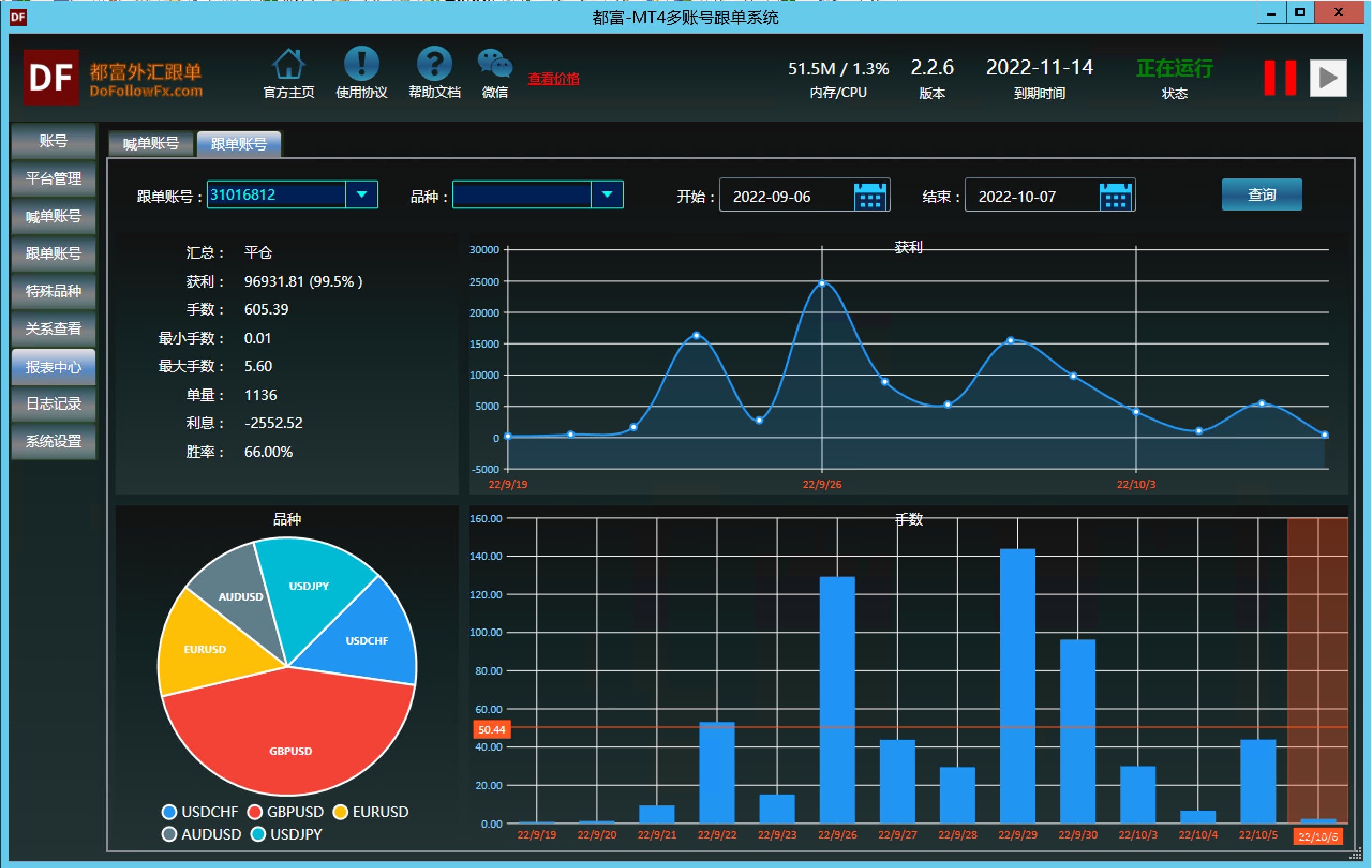The width and height of the screenshot is (1372, 868).
Task: Click the 查询 query button
Action: coord(1261,195)
